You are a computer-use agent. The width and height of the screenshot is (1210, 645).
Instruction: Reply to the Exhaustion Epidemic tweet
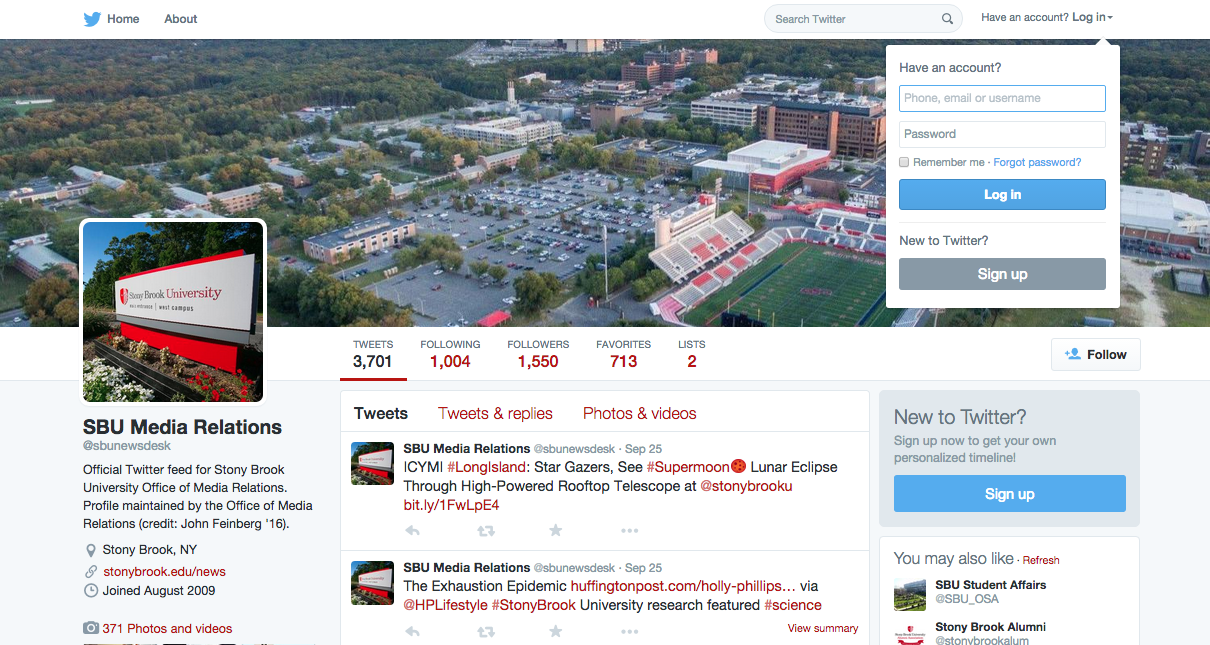(412, 632)
